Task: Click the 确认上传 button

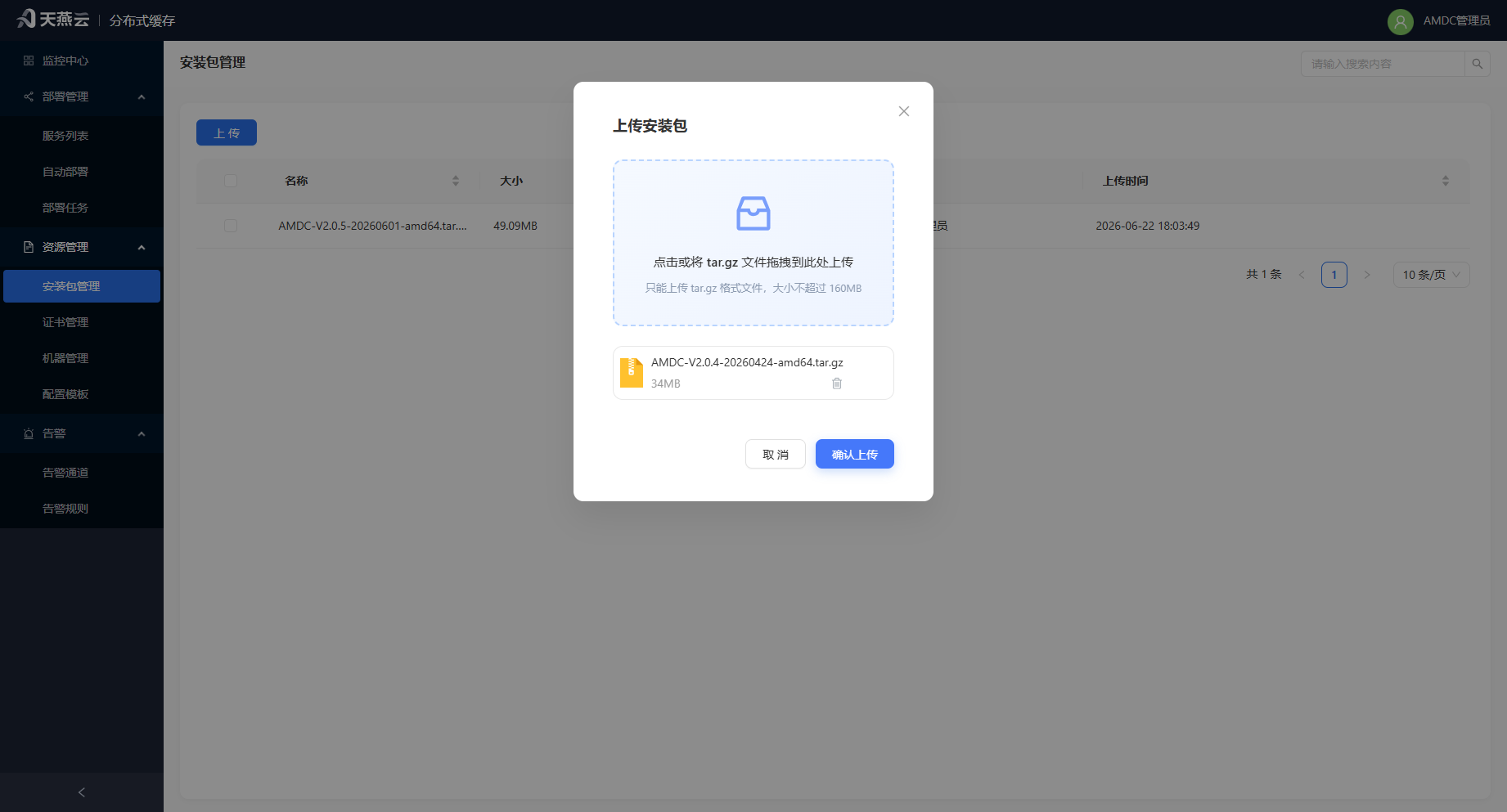Action: click(855, 454)
